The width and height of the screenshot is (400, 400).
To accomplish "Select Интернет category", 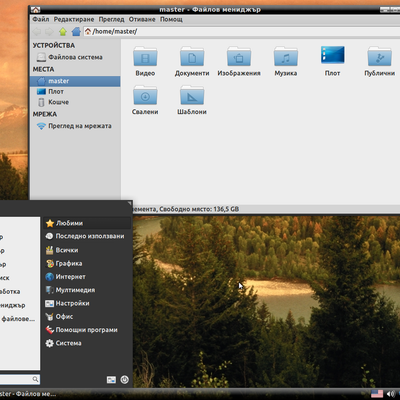I will [87, 277].
